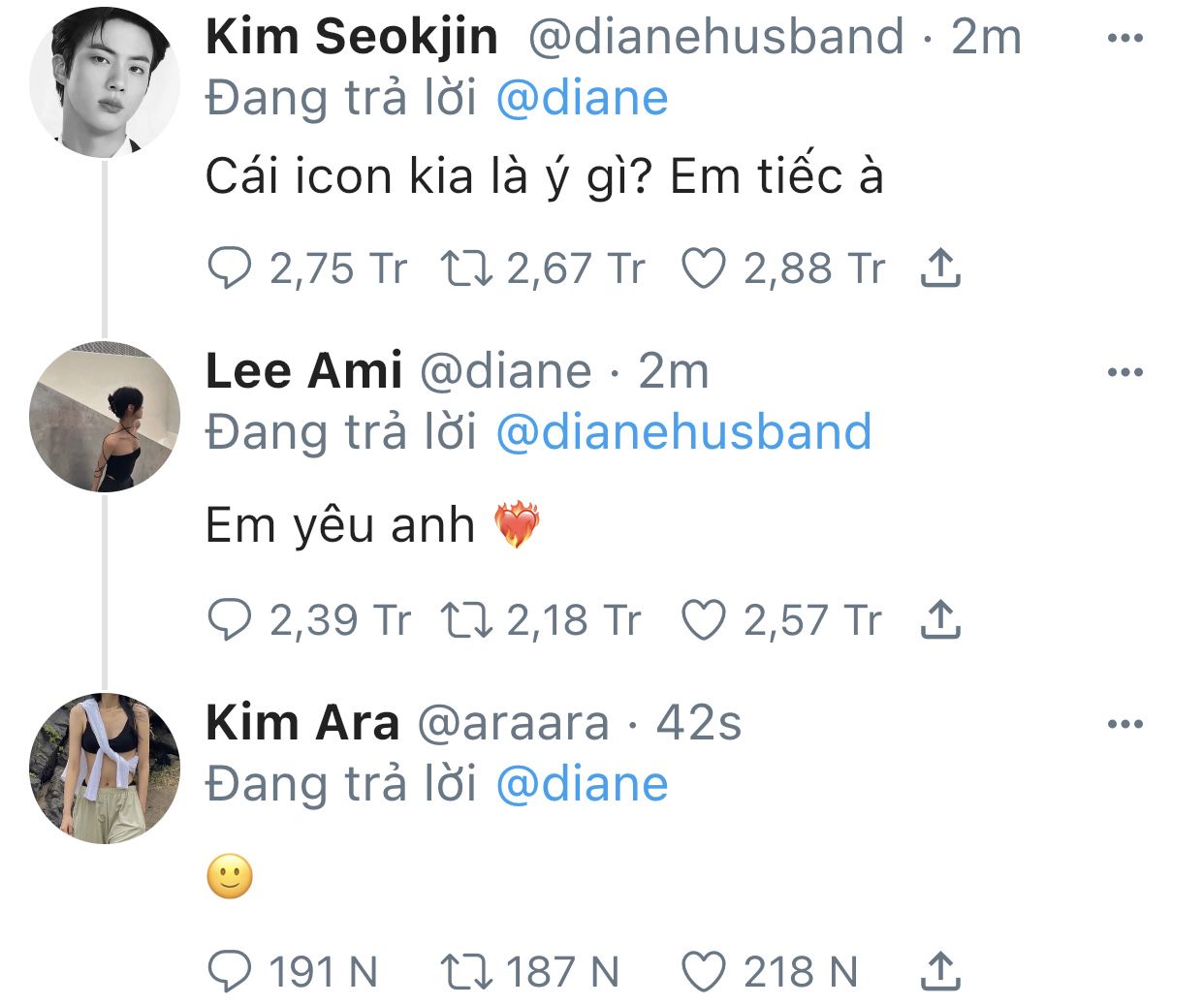The image size is (1204, 1005).
Task: Open Kim Seokjin's profile picture
Action: (105, 81)
